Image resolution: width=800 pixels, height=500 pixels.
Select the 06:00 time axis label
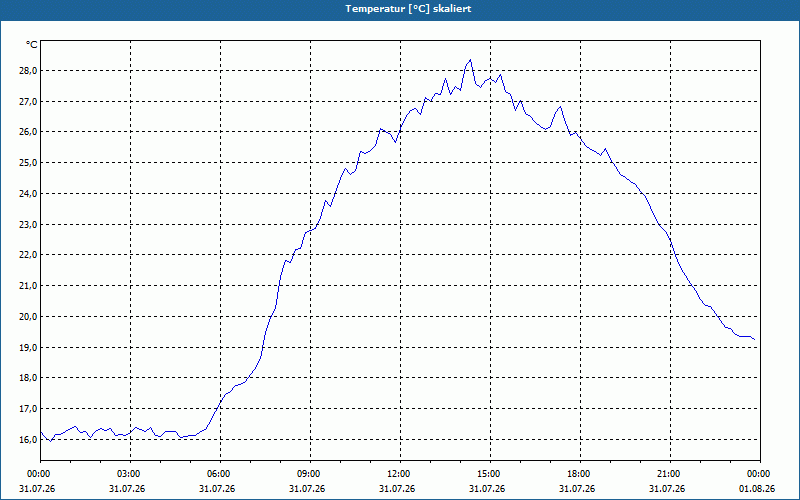click(220, 474)
